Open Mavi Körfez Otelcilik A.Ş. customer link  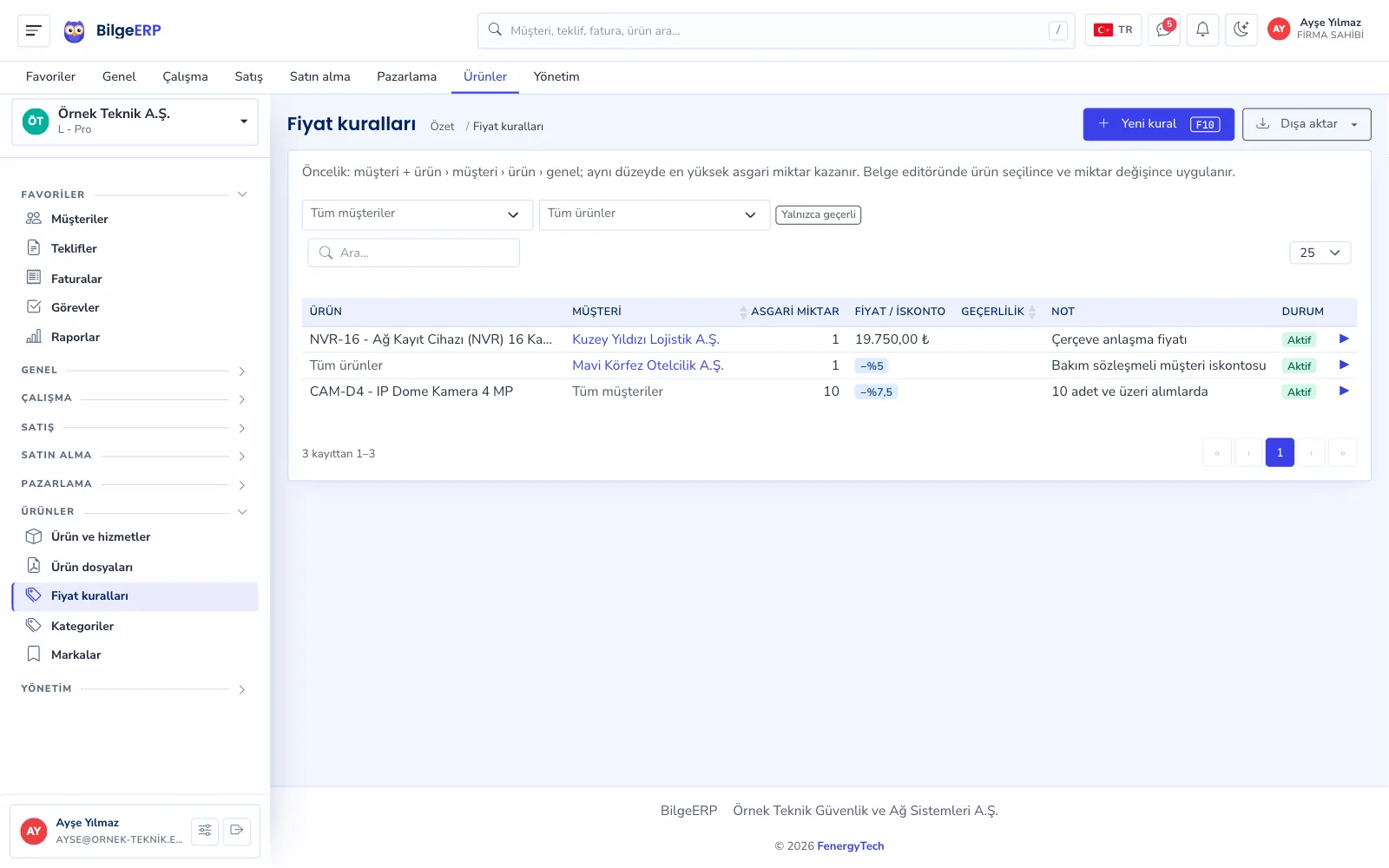pyautogui.click(x=648, y=365)
